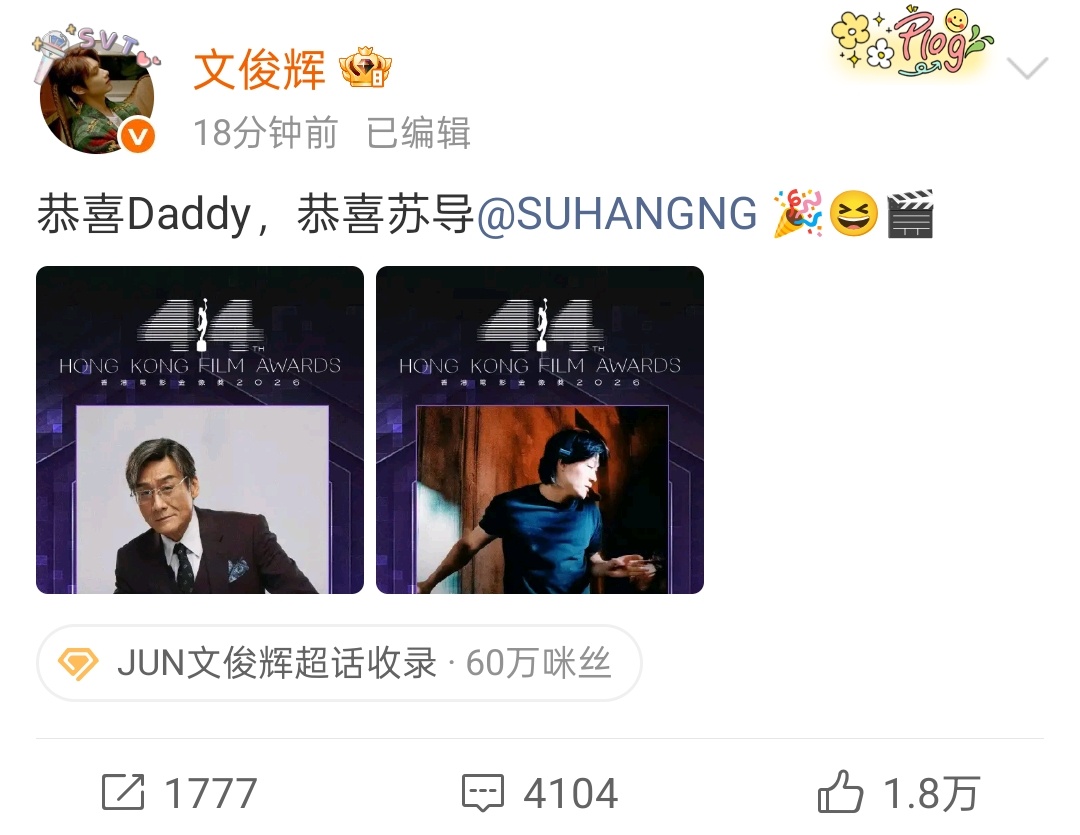Open the poster's profile avatar
The width and height of the screenshot is (1080, 835).
tap(96, 91)
